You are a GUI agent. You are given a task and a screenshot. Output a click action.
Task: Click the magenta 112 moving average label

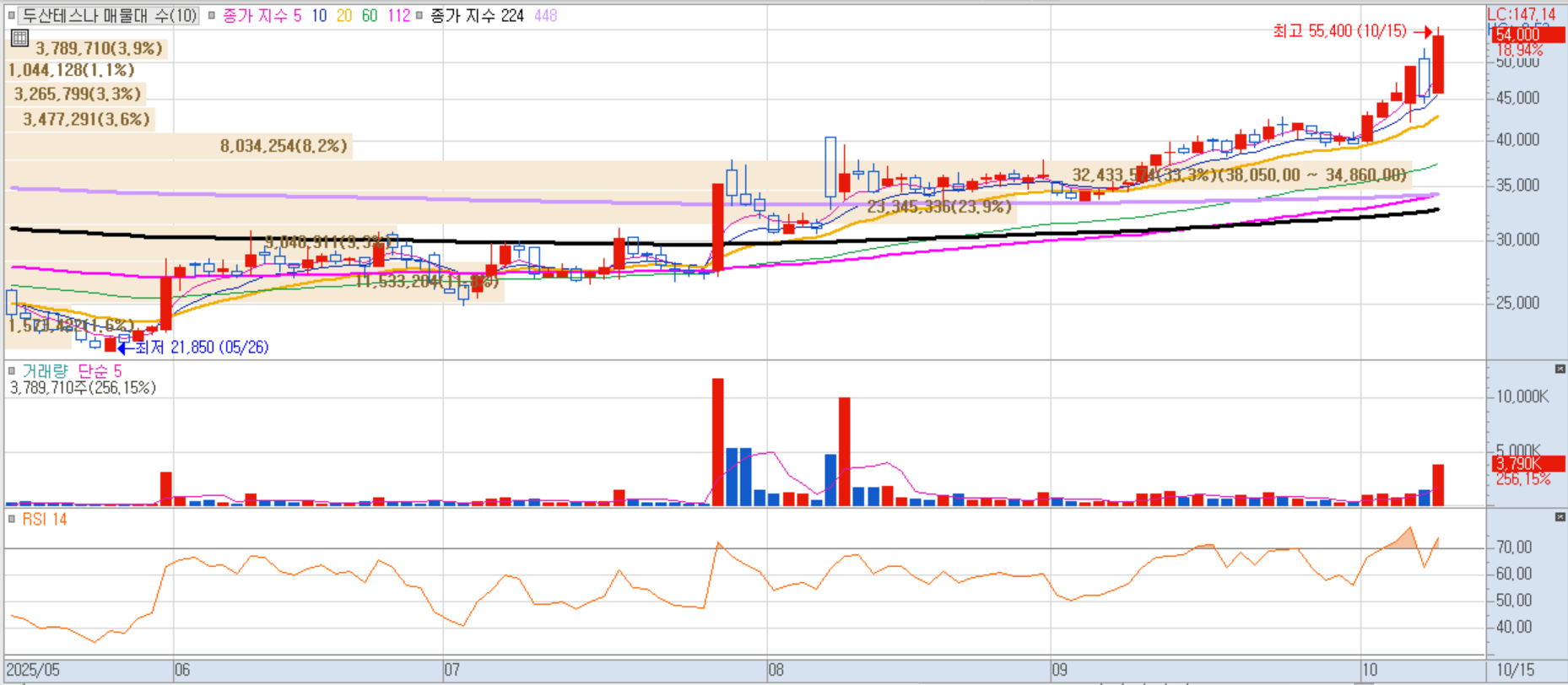click(398, 16)
